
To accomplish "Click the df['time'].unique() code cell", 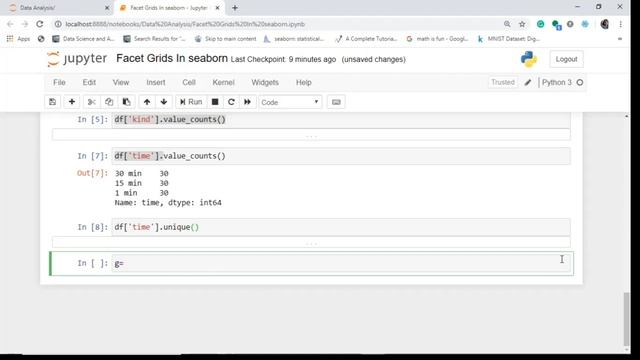I will [341, 227].
